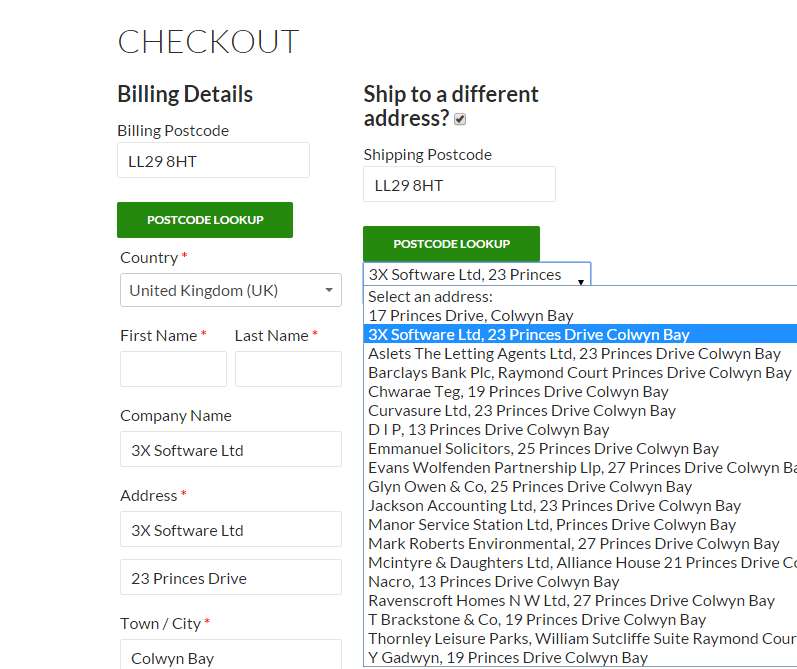Viewport: 797px width, 669px height.
Task: Choose 17 Princes Drive, Colwyn Bay
Action: pos(580,316)
